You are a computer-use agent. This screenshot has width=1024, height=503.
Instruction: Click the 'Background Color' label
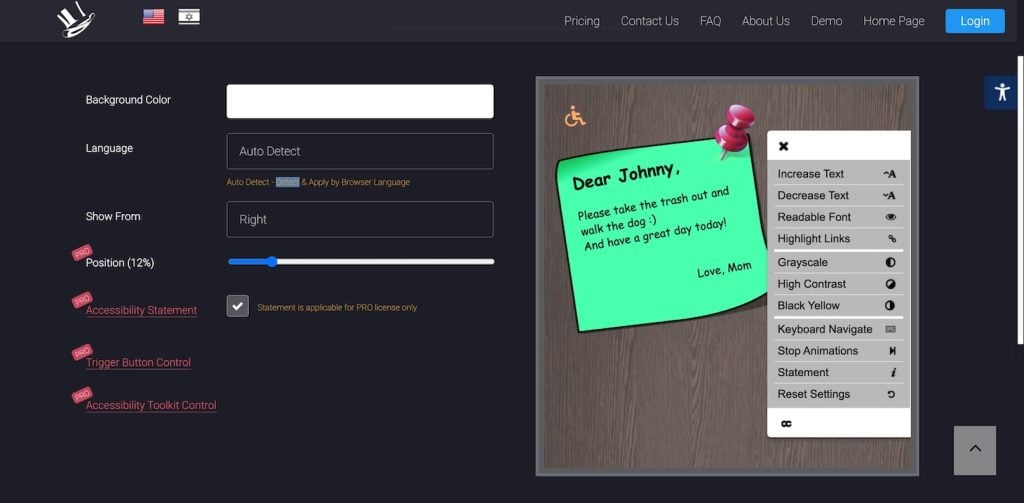[x=128, y=100]
